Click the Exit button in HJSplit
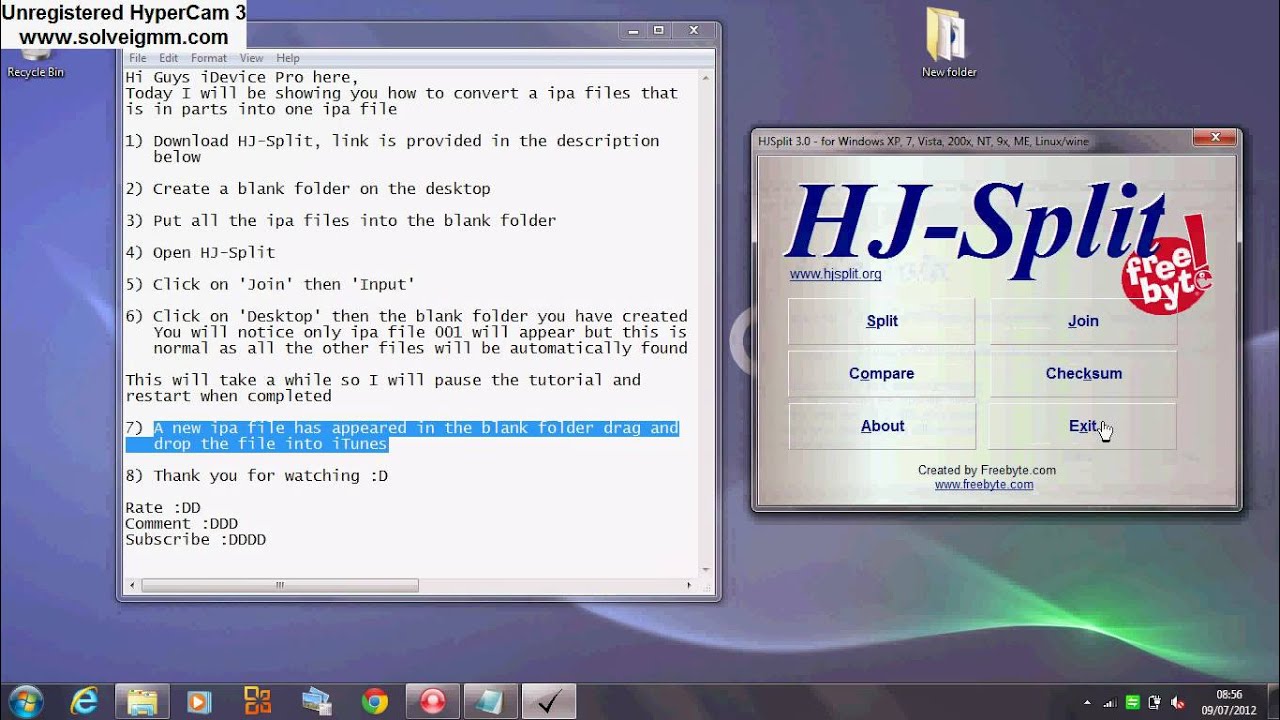This screenshot has height=720, width=1280. pos(1083,426)
